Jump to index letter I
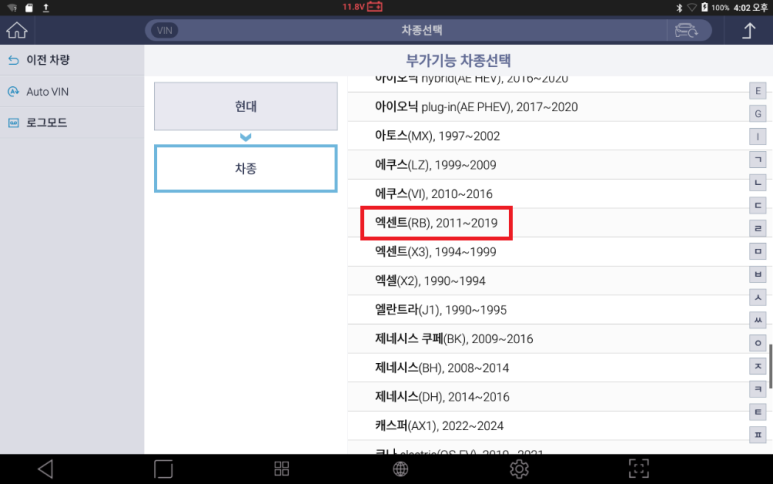Viewport: 773px width, 484px height. tap(758, 137)
